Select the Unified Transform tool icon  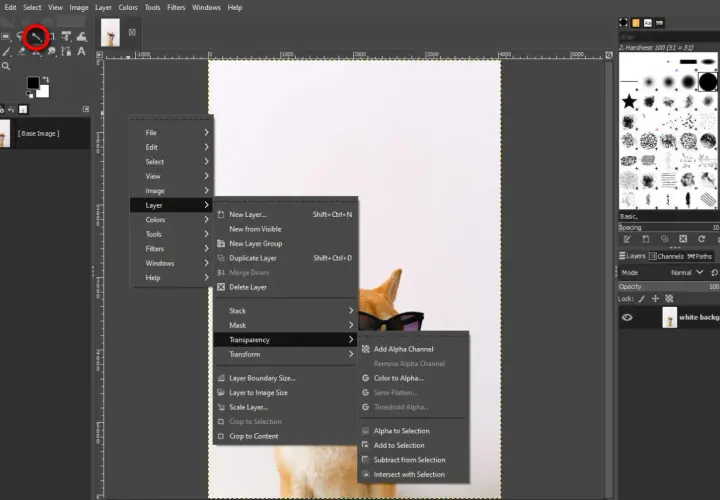click(x=66, y=37)
